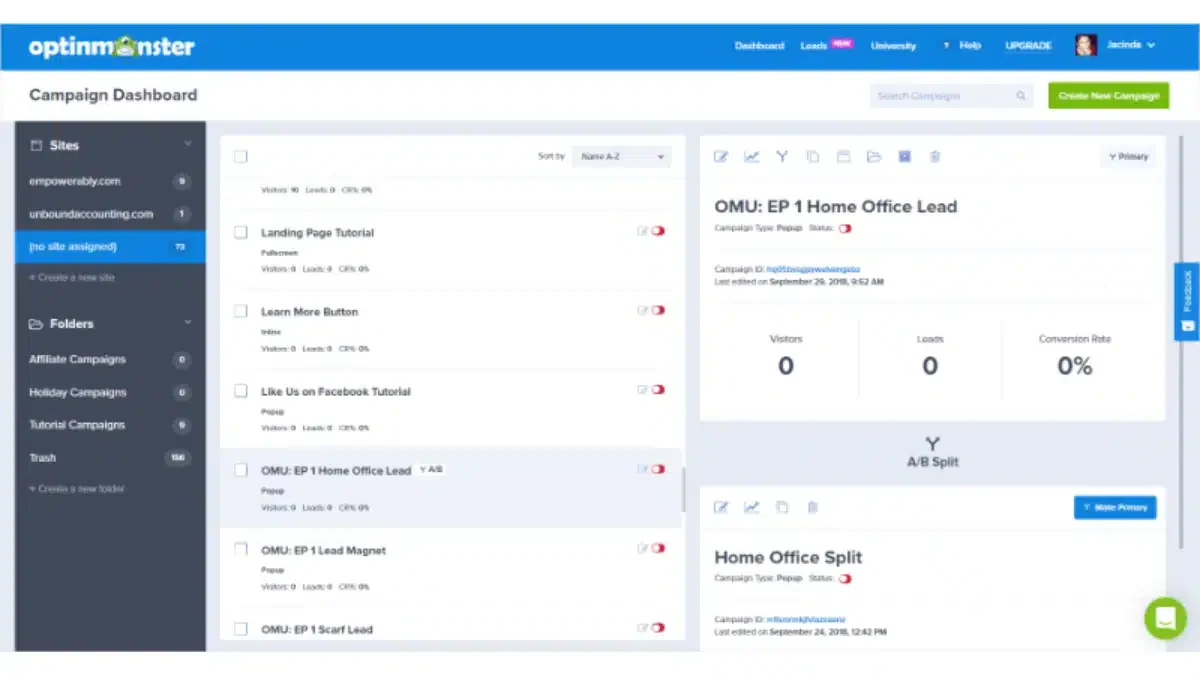Click the A/B Split icon between the two campaign cards

pos(932,444)
